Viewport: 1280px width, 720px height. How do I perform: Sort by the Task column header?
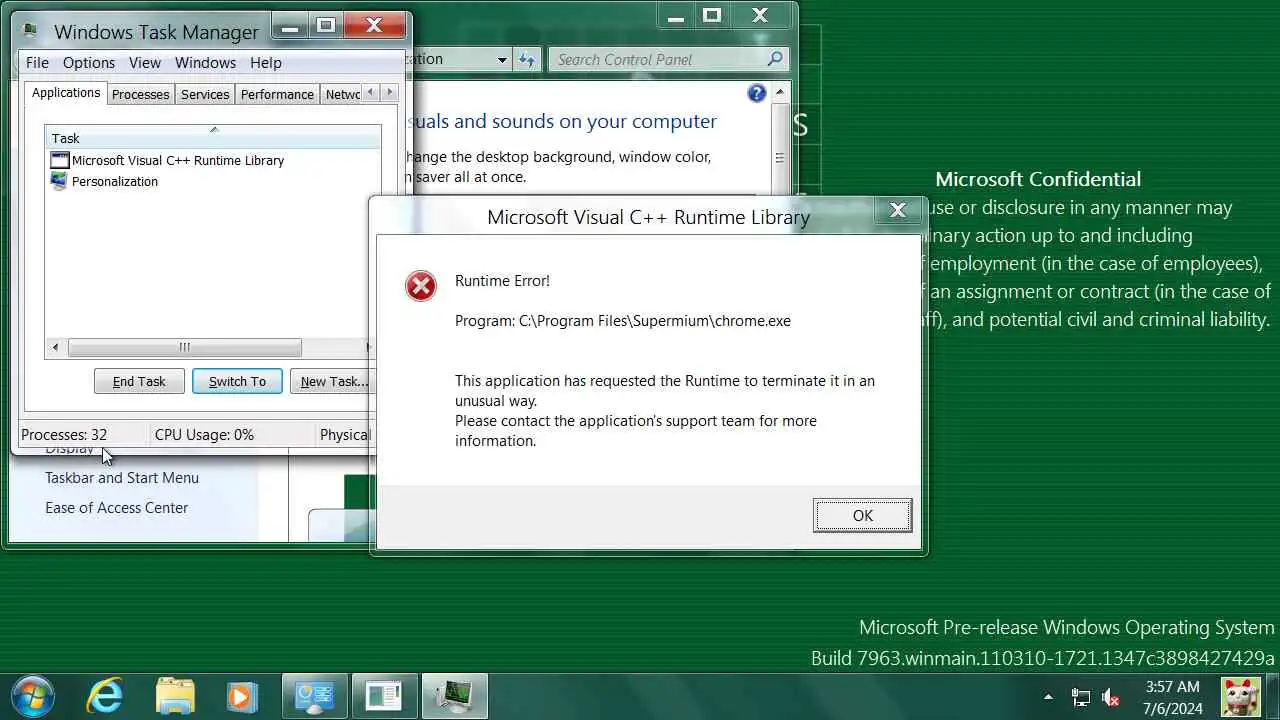tap(213, 138)
